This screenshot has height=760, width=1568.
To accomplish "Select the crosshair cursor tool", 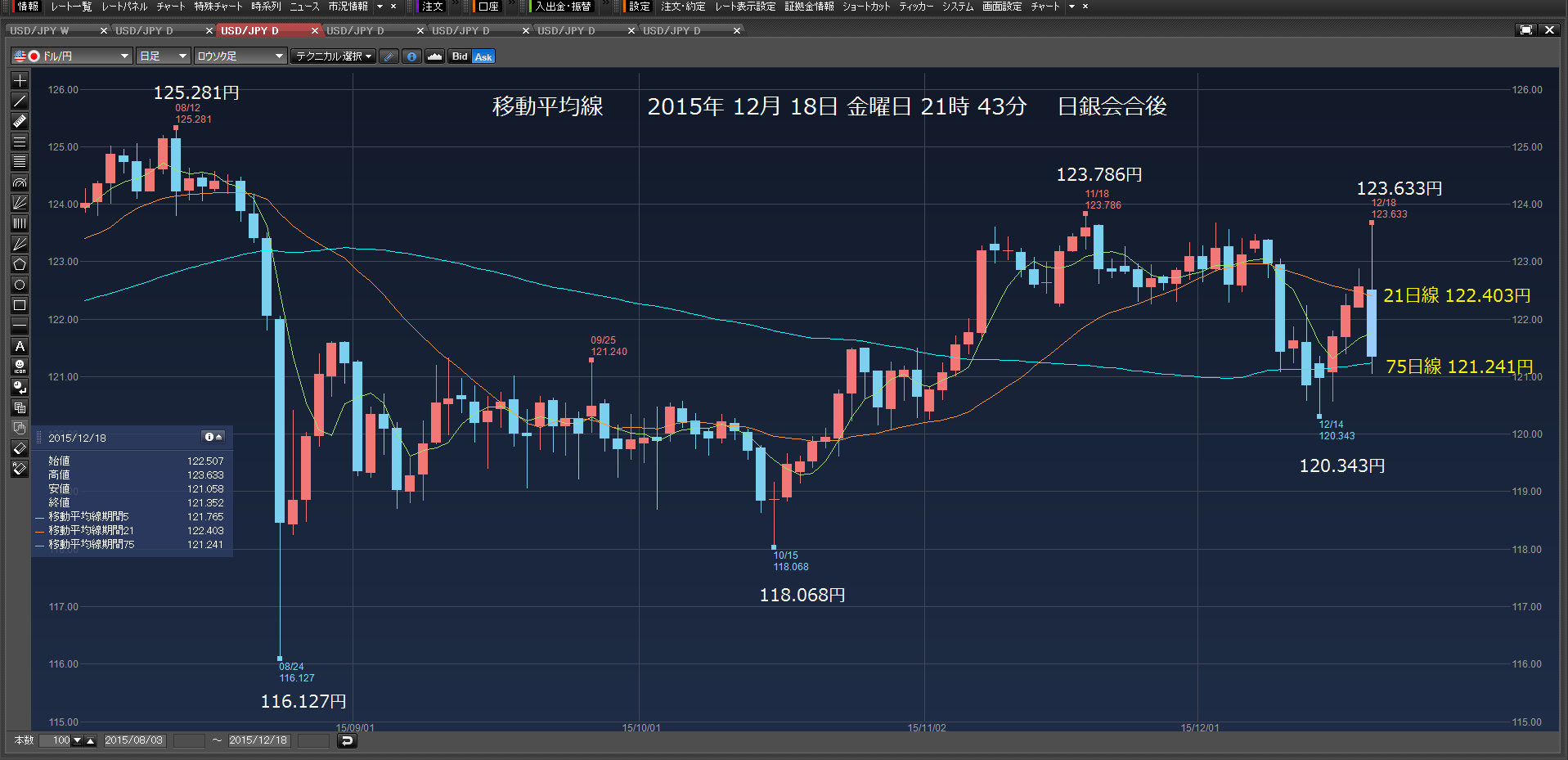I will tap(20, 80).
